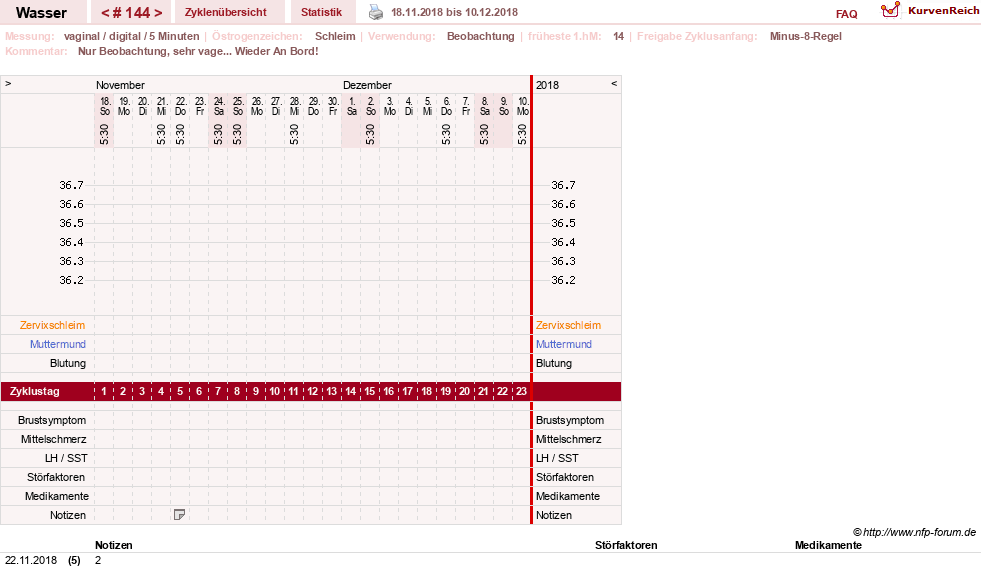Viewport: 981px width, 584px height.
Task: Click the cycle number # 144
Action: [132, 13]
